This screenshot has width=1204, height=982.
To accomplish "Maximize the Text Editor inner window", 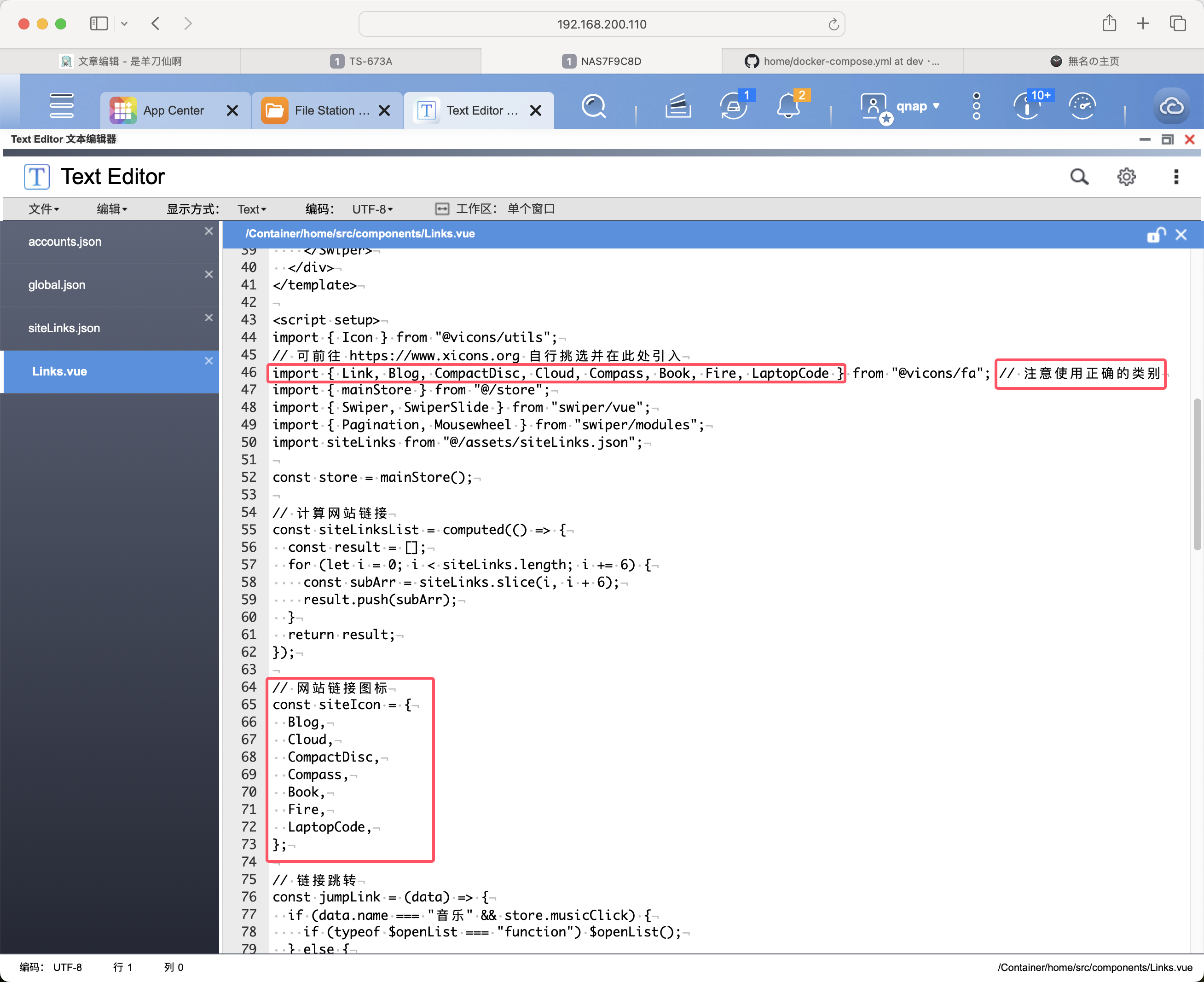I will tap(1167, 139).
